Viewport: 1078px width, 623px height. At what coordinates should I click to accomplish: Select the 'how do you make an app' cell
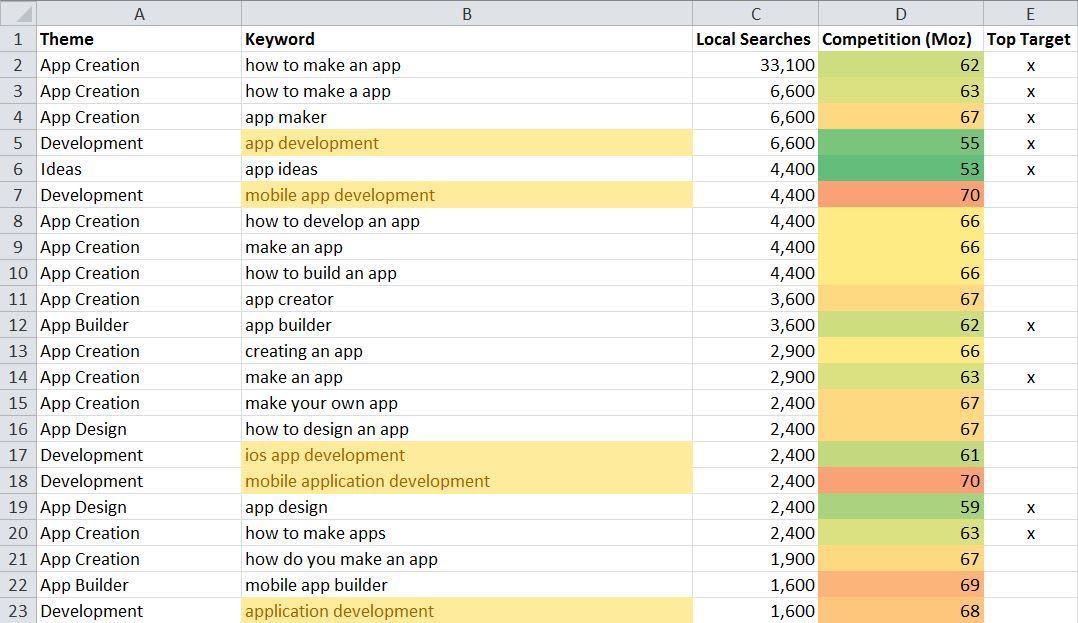467,559
